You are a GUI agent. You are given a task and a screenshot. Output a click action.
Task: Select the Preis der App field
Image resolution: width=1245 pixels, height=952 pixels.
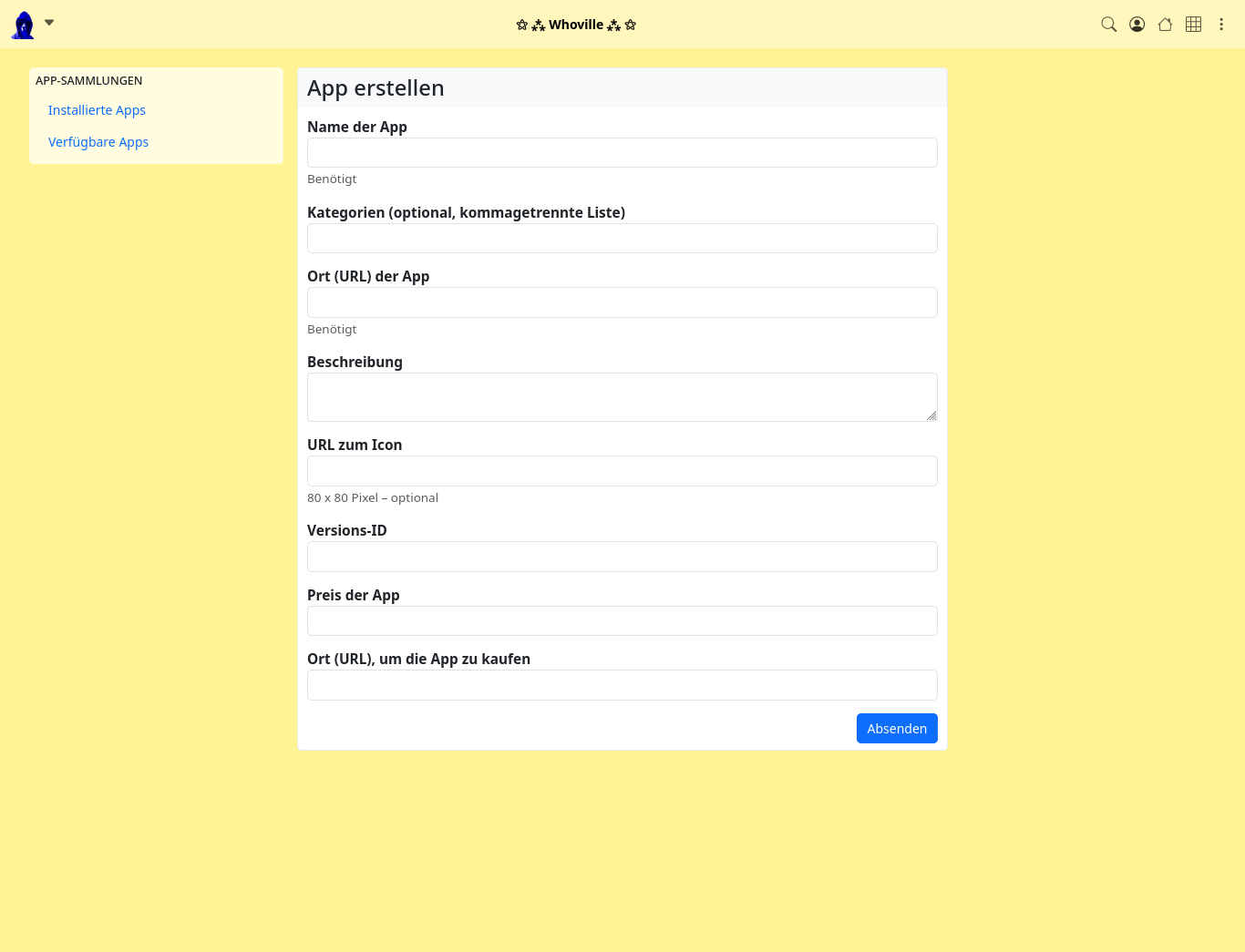pos(622,621)
